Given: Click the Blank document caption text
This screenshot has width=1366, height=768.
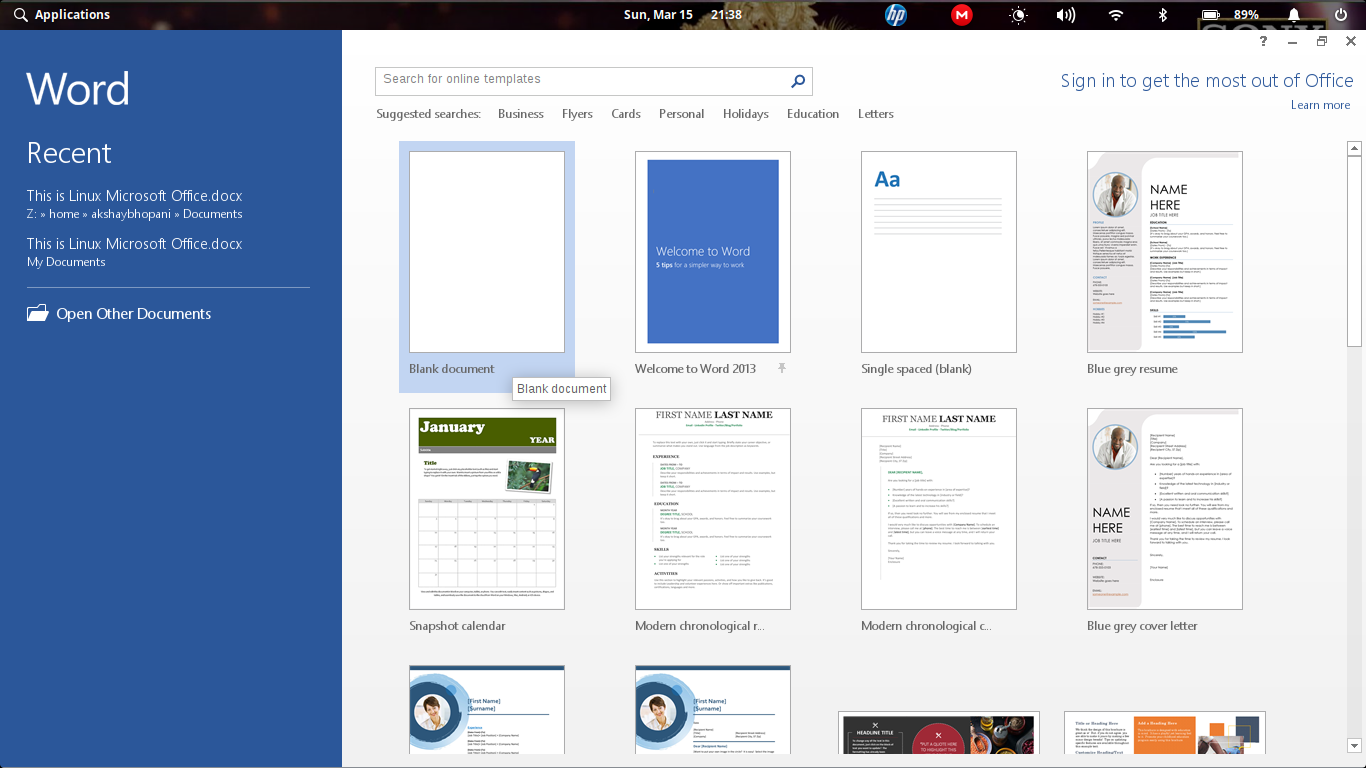Looking at the screenshot, I should coord(452,369).
